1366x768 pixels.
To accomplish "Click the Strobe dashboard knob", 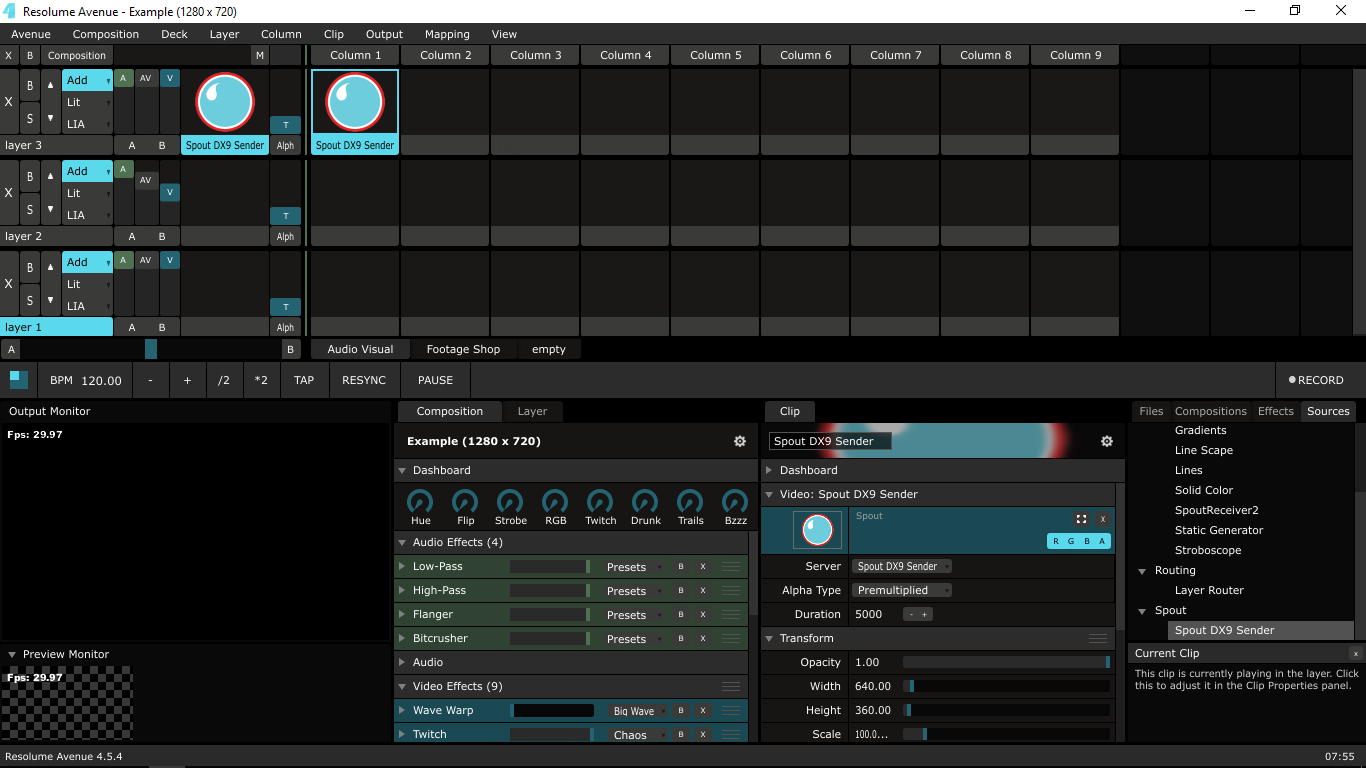I will [510, 502].
